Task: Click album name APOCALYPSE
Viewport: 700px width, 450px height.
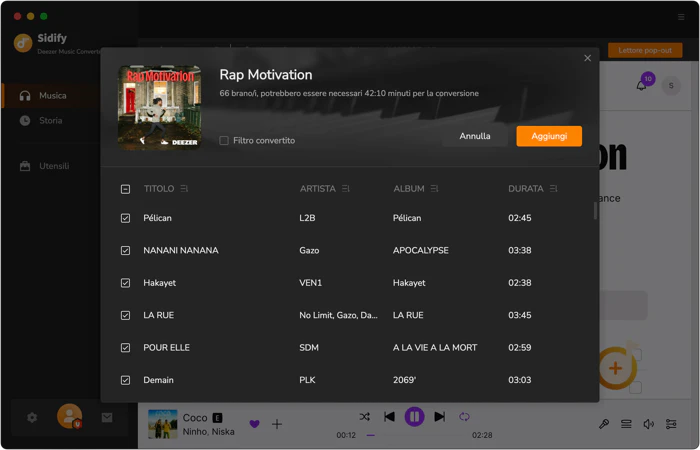Action: (421, 250)
